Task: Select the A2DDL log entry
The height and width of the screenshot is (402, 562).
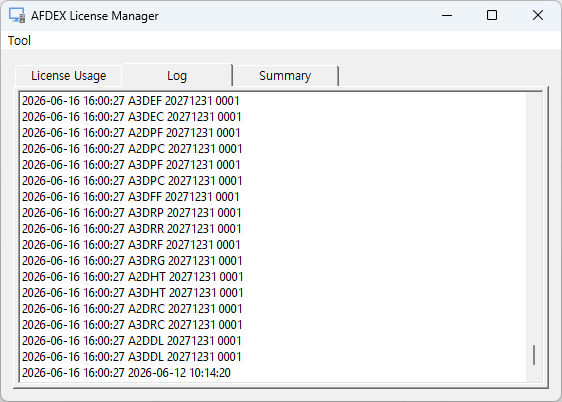Action: (132, 341)
